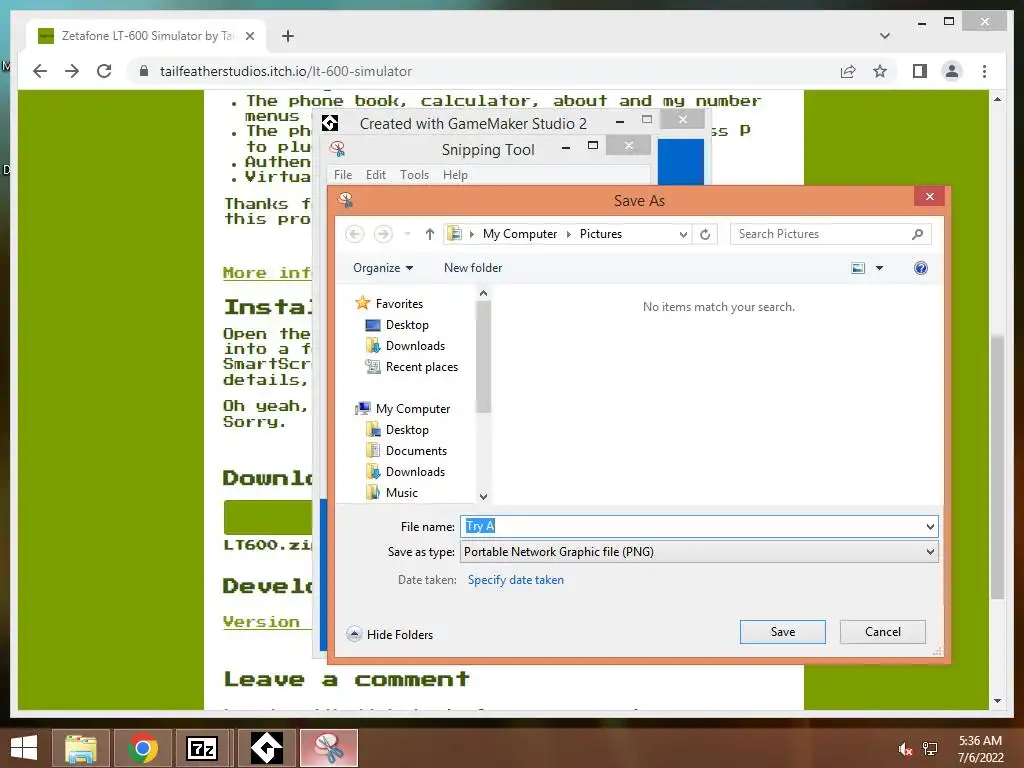Select My Computer in the address breadcrumb

click(x=520, y=234)
